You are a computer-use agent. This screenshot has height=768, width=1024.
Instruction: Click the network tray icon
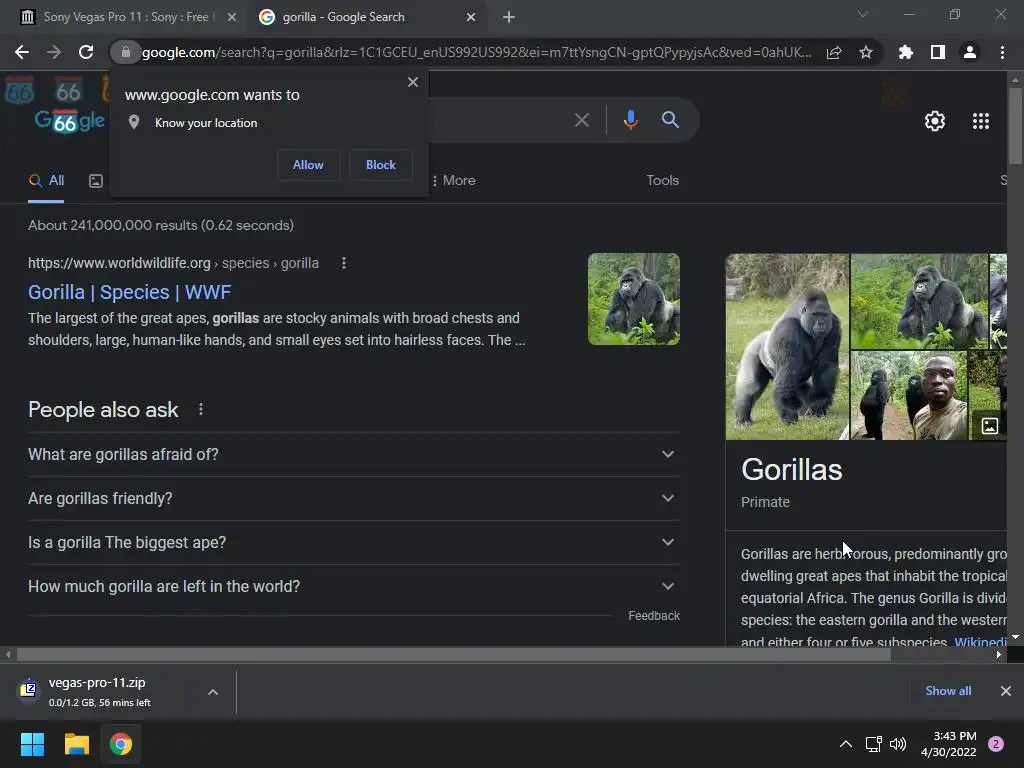pos(873,744)
